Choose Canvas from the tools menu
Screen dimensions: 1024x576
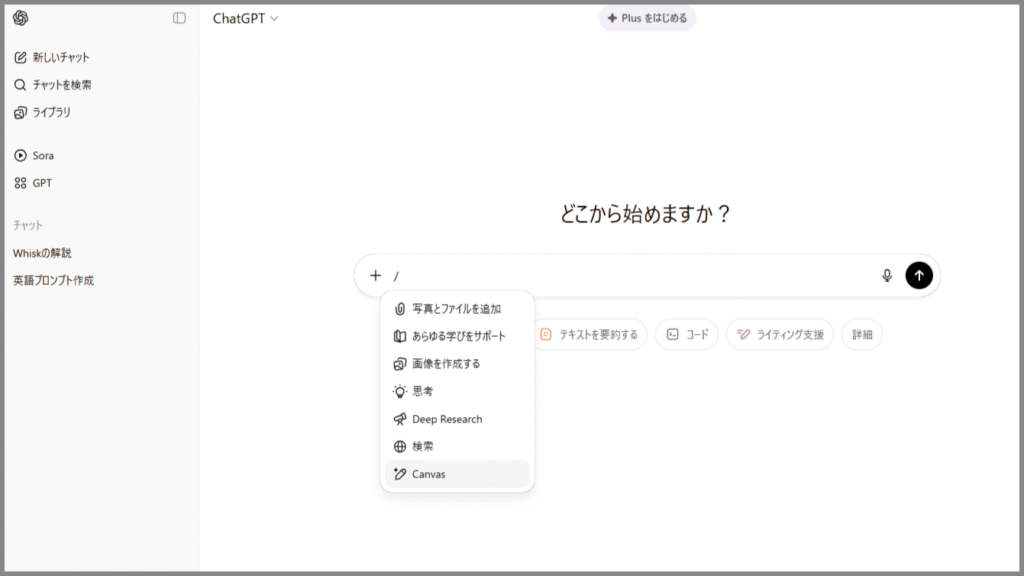(428, 474)
